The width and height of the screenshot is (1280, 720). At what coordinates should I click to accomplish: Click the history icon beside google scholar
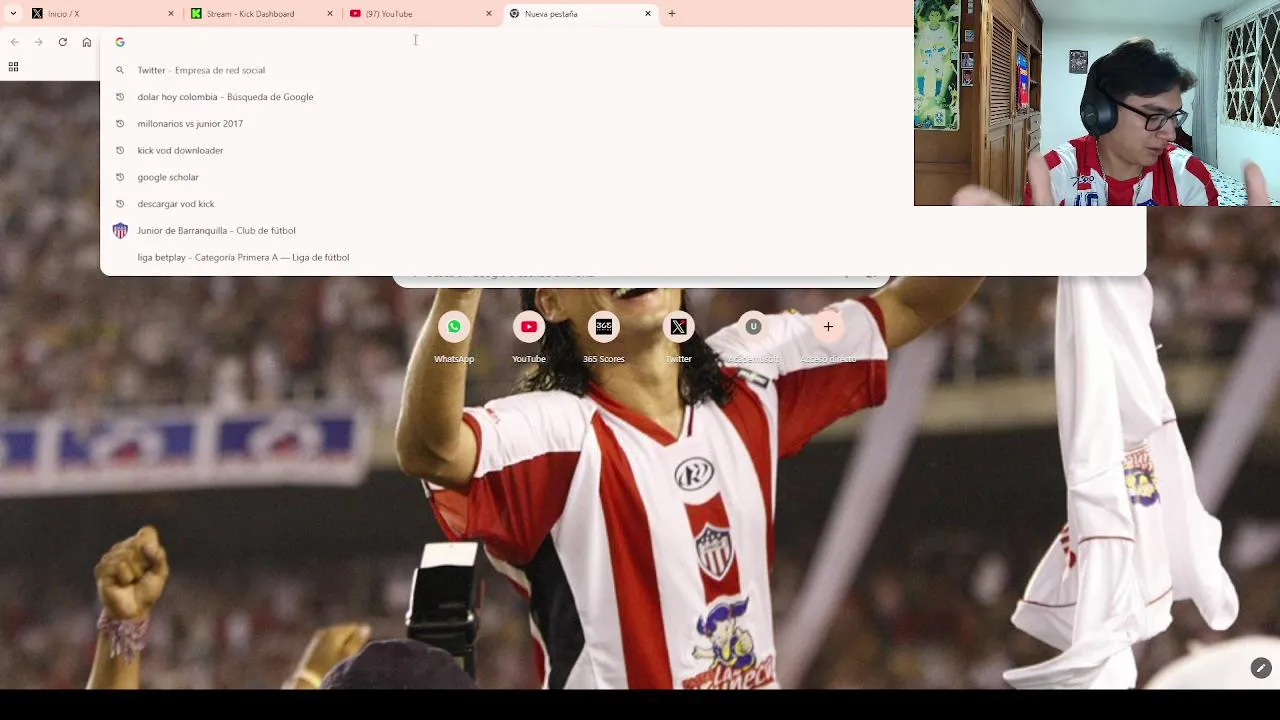pyautogui.click(x=120, y=177)
